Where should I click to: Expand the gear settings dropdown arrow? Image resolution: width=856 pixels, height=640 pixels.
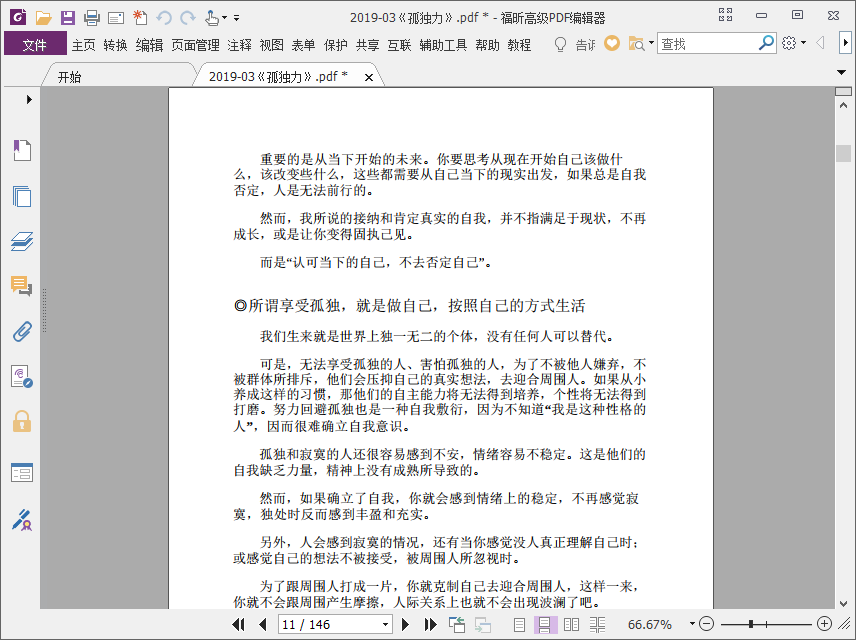(x=804, y=43)
